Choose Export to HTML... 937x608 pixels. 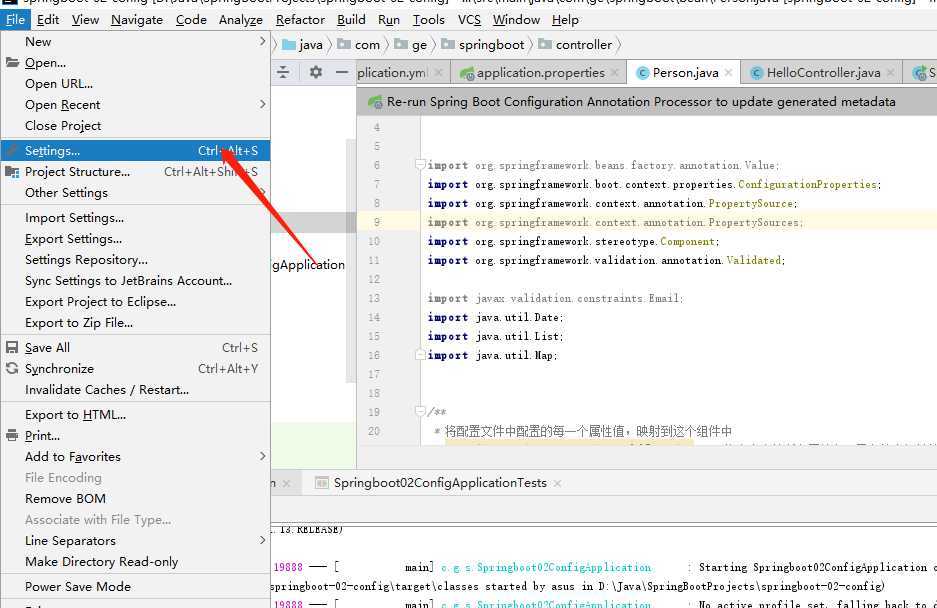(136, 414)
